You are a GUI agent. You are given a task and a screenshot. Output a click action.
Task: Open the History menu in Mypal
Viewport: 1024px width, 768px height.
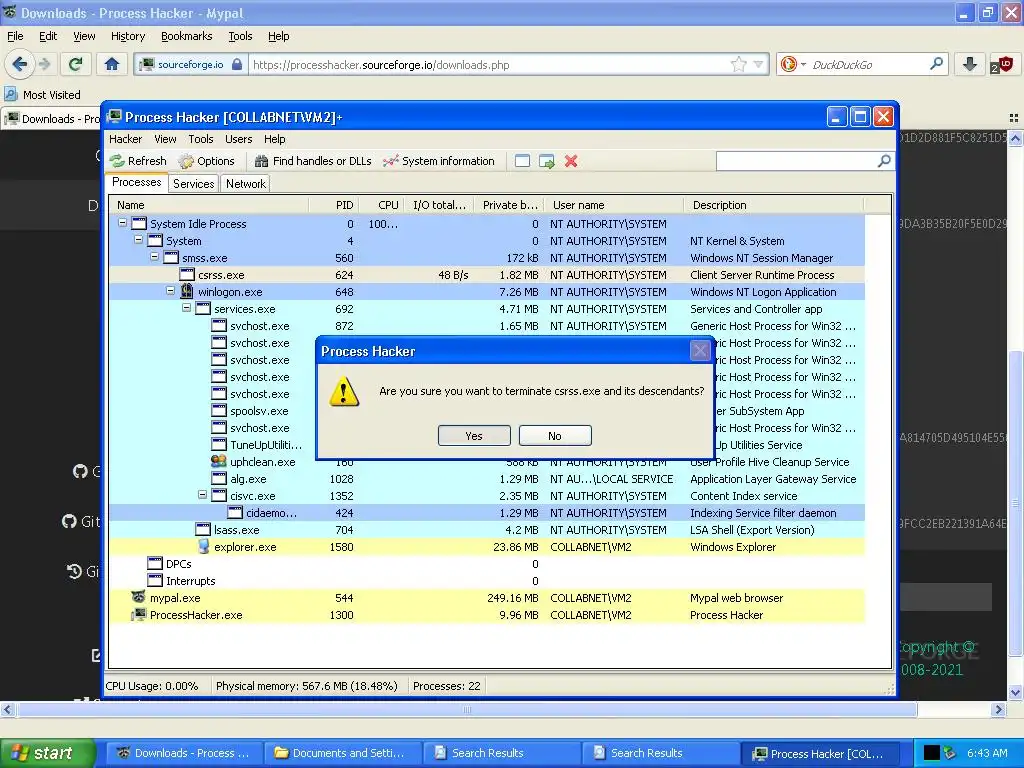128,37
